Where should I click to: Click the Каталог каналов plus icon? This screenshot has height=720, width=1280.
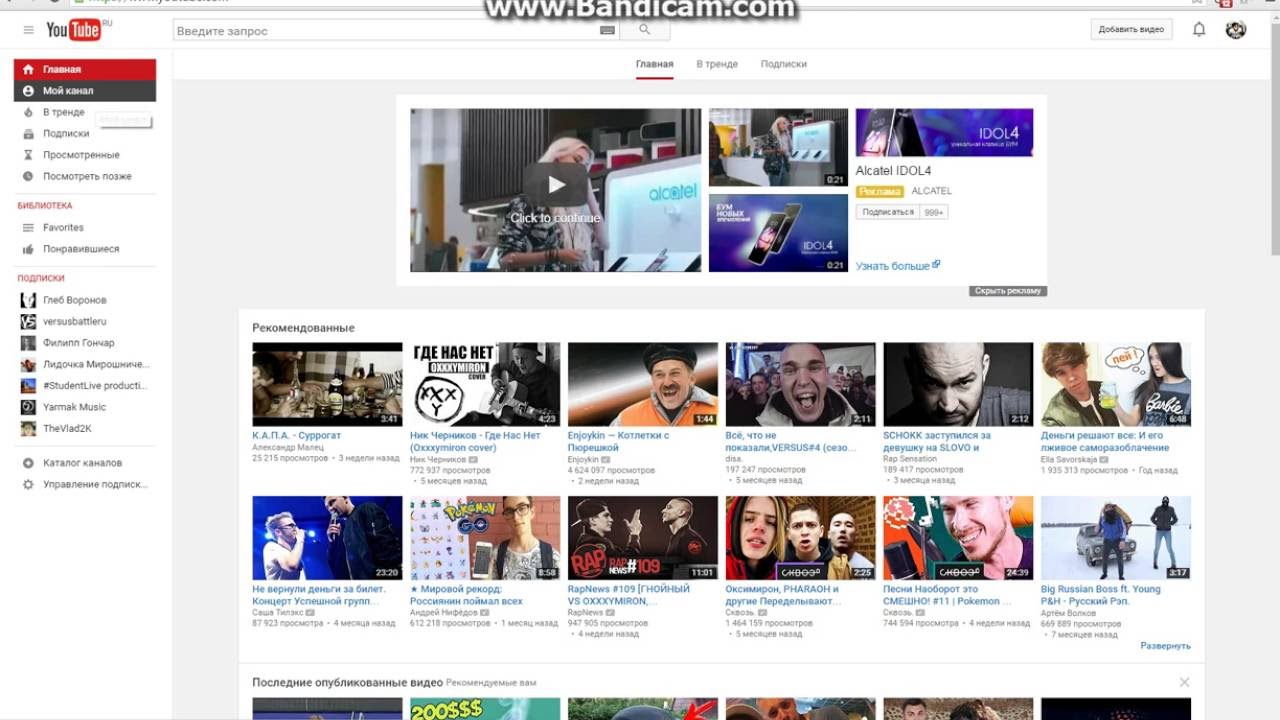pyautogui.click(x=28, y=463)
